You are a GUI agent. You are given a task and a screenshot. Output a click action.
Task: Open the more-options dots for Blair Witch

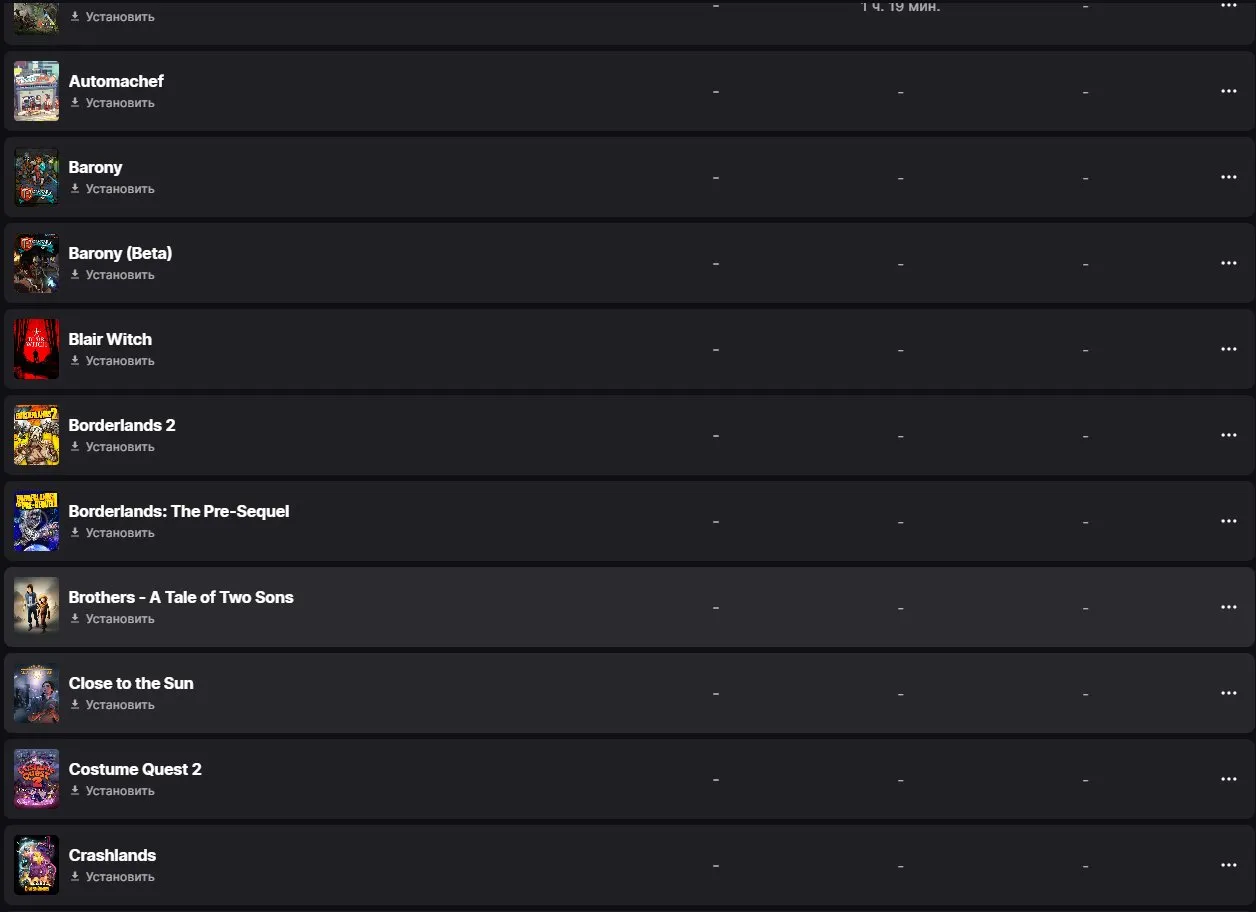[x=1229, y=349]
